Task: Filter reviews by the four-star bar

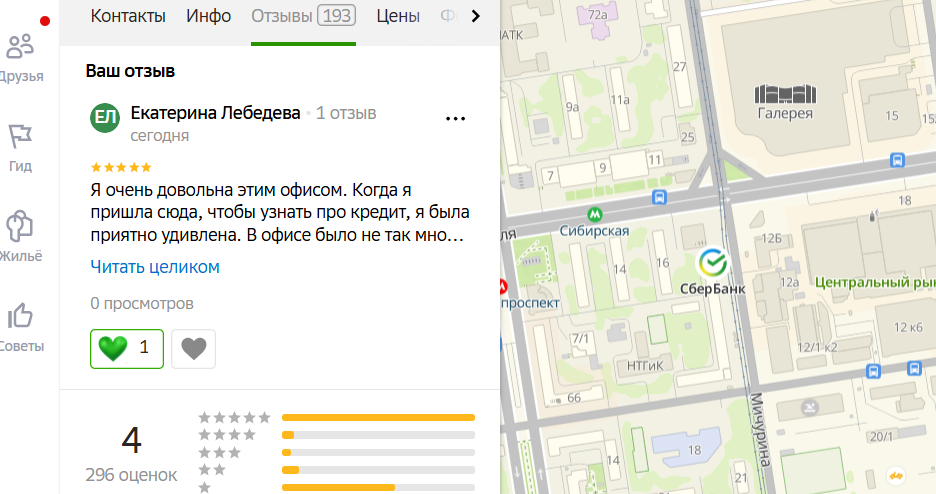Action: coord(378,435)
